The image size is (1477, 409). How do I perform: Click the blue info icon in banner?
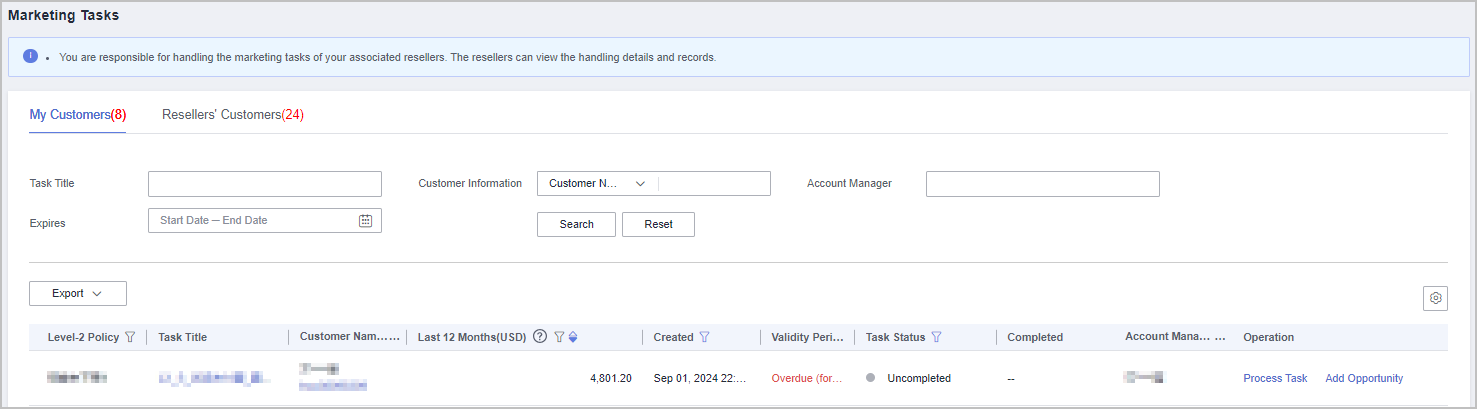[31, 56]
